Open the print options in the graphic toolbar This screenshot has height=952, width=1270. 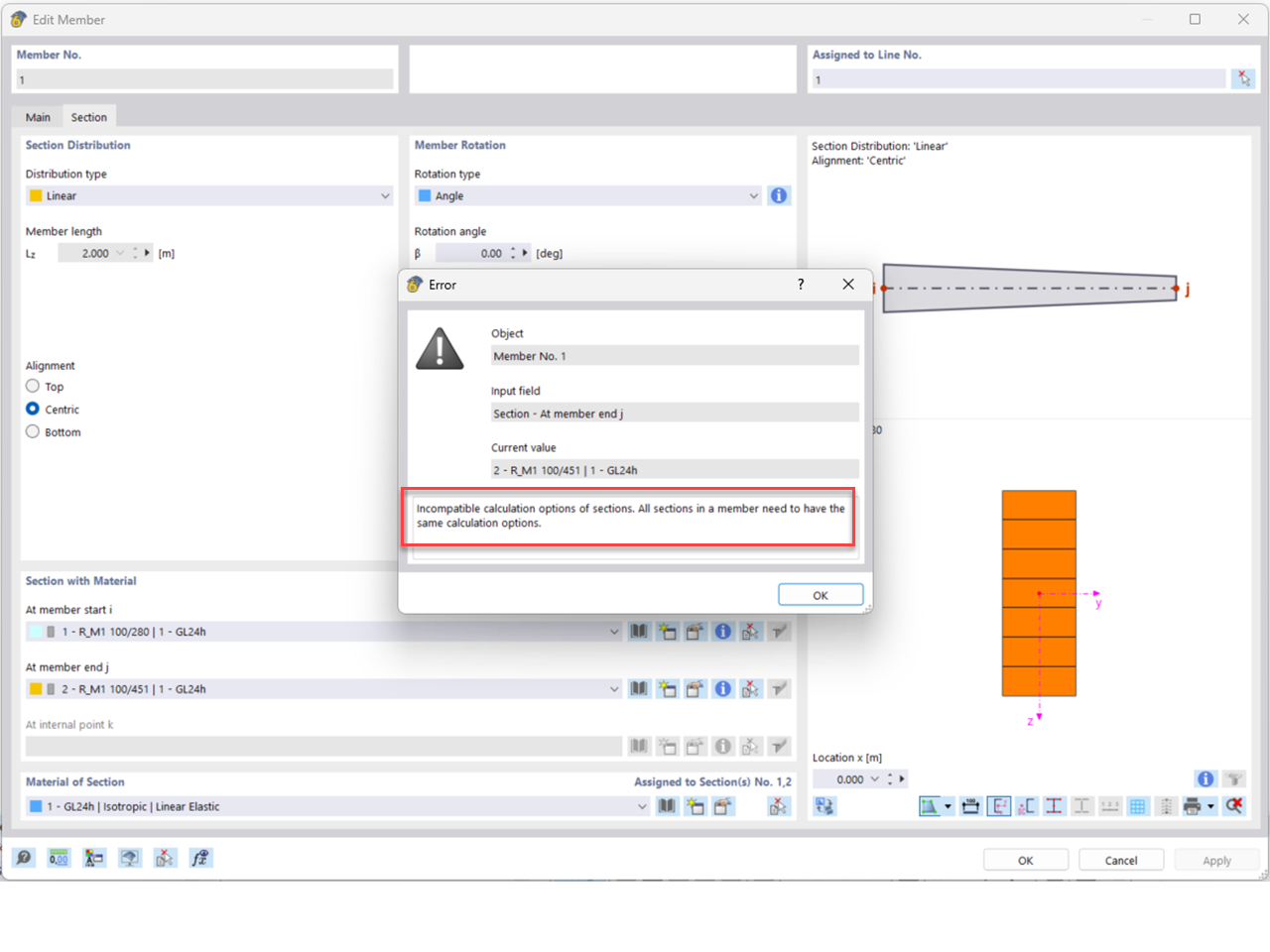coord(1194,805)
